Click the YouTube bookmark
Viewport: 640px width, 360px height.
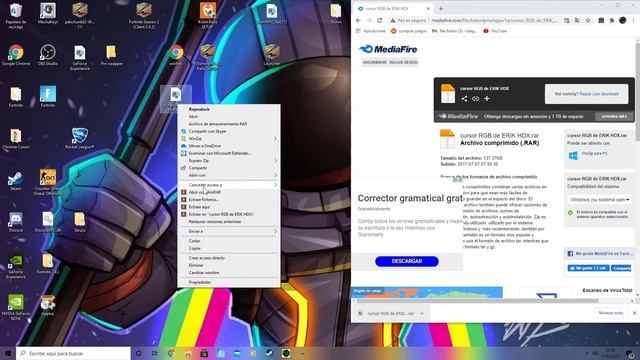(495, 31)
